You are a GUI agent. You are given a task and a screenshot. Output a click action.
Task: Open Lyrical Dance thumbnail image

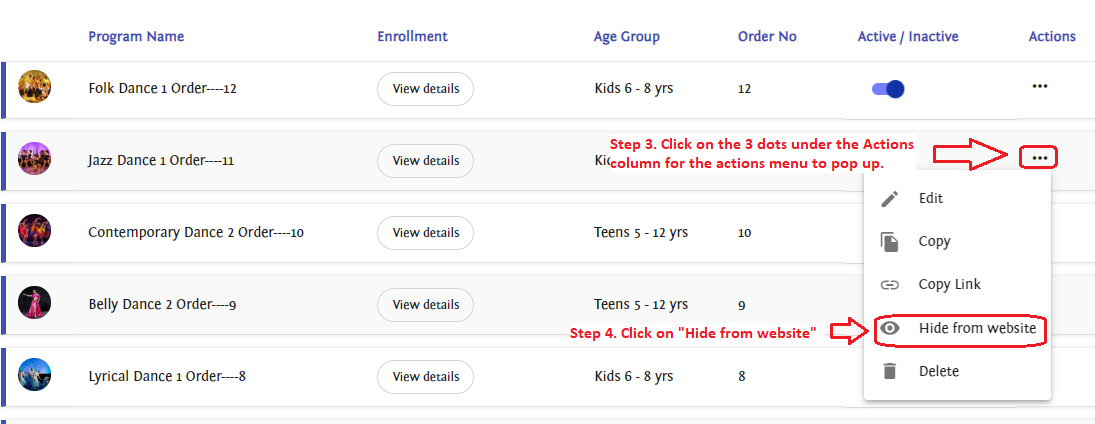(x=35, y=375)
